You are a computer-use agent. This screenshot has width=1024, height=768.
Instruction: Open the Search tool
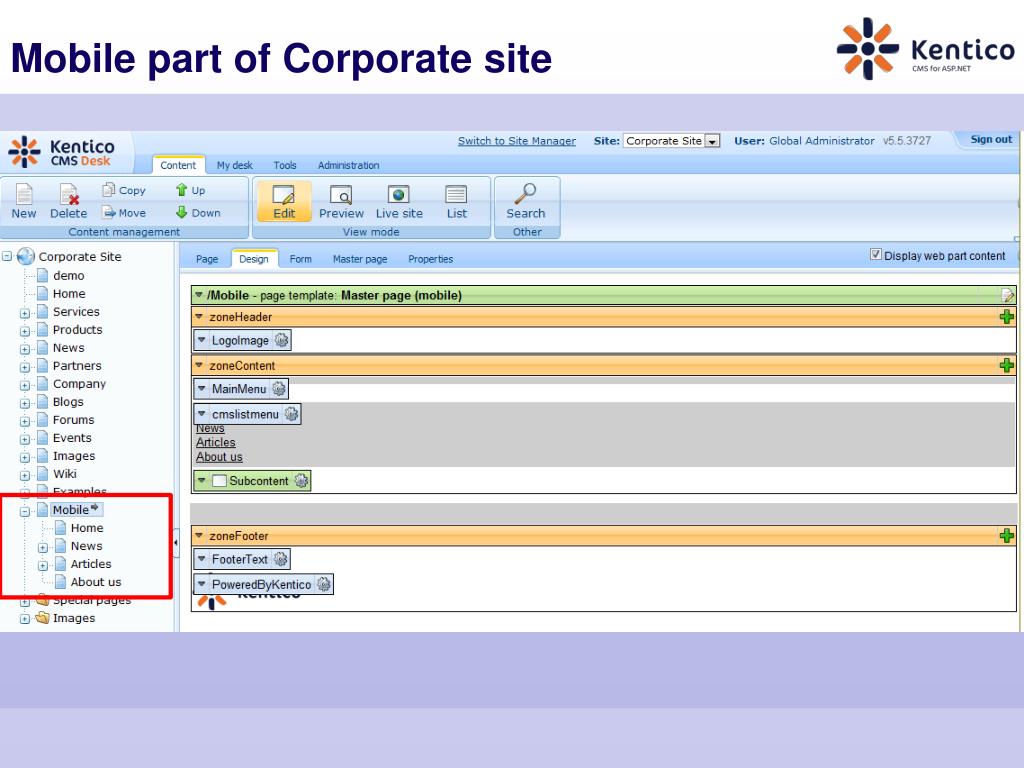[525, 202]
